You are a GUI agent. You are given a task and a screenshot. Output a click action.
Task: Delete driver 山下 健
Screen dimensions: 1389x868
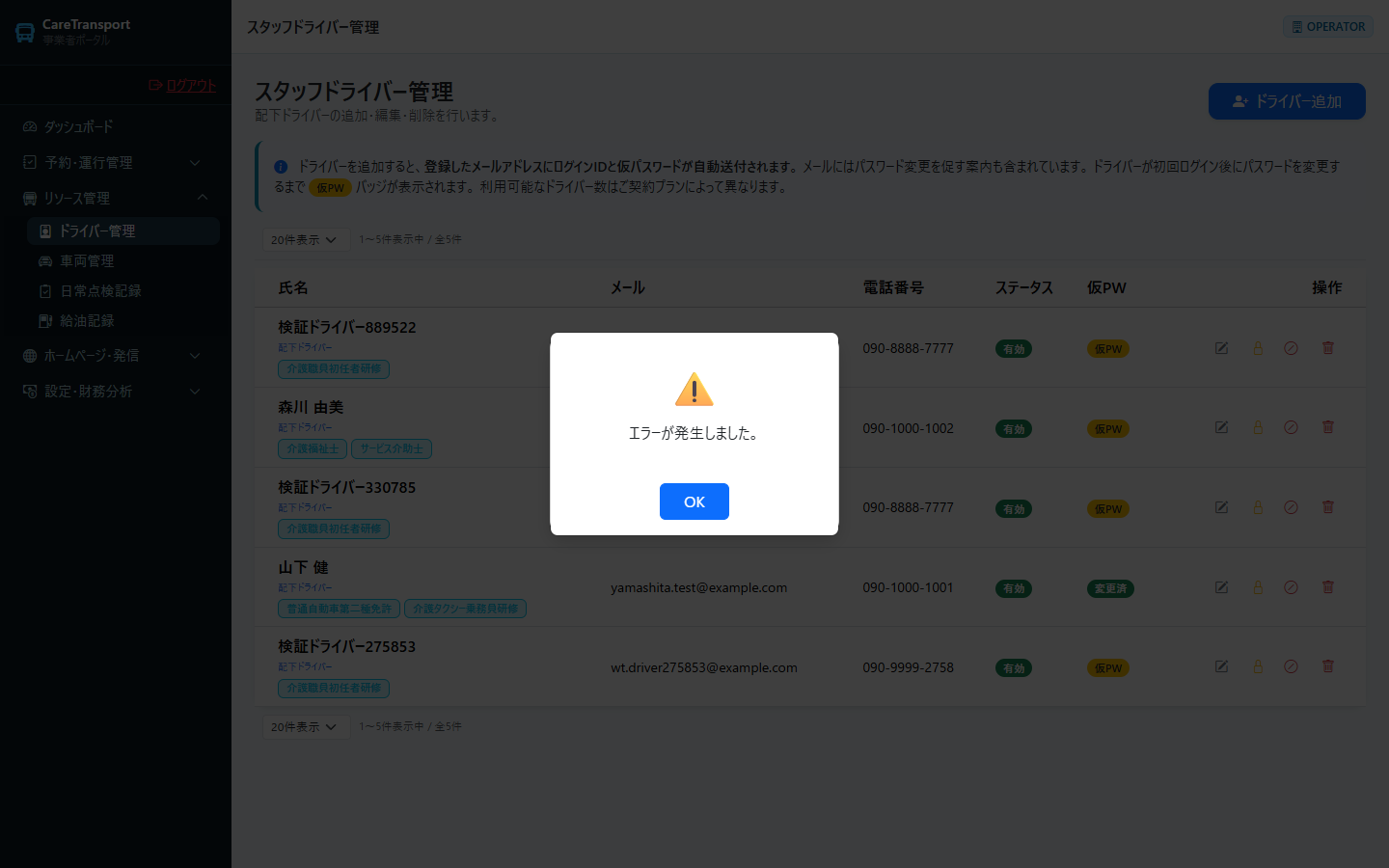pyautogui.click(x=1328, y=587)
